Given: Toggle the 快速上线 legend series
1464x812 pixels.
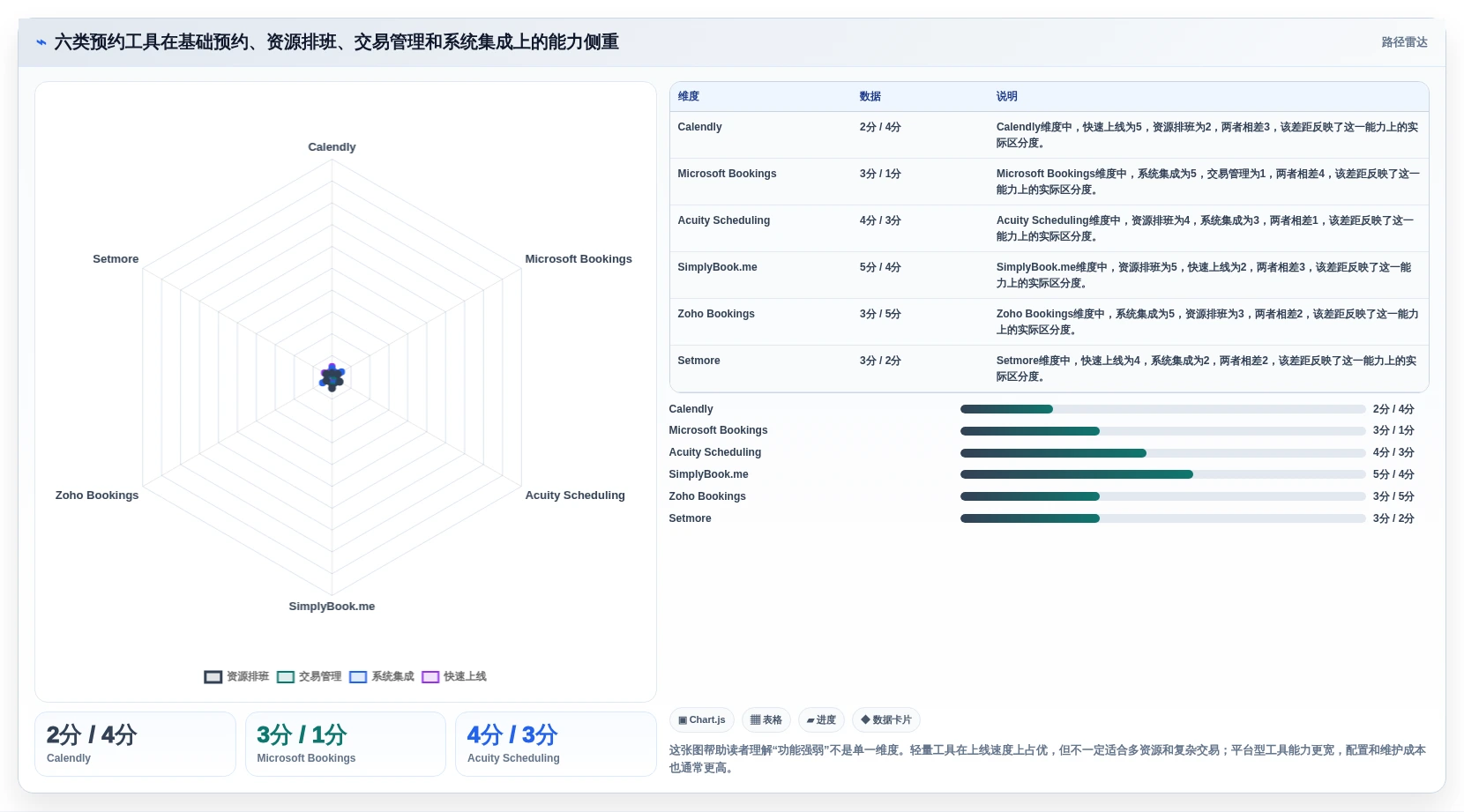Looking at the screenshot, I should (454, 677).
